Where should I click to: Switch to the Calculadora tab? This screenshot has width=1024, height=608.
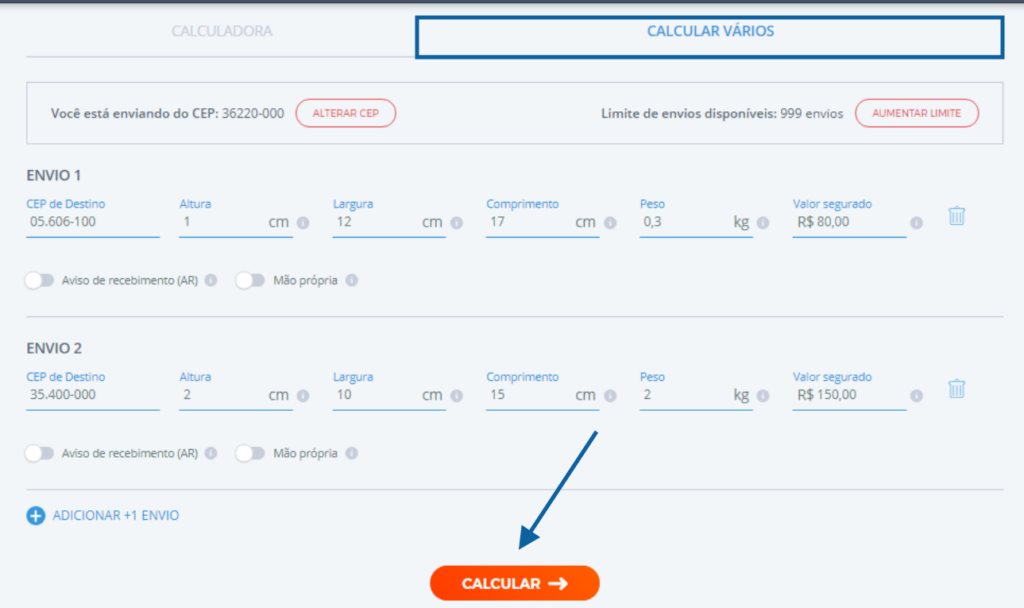click(x=221, y=31)
